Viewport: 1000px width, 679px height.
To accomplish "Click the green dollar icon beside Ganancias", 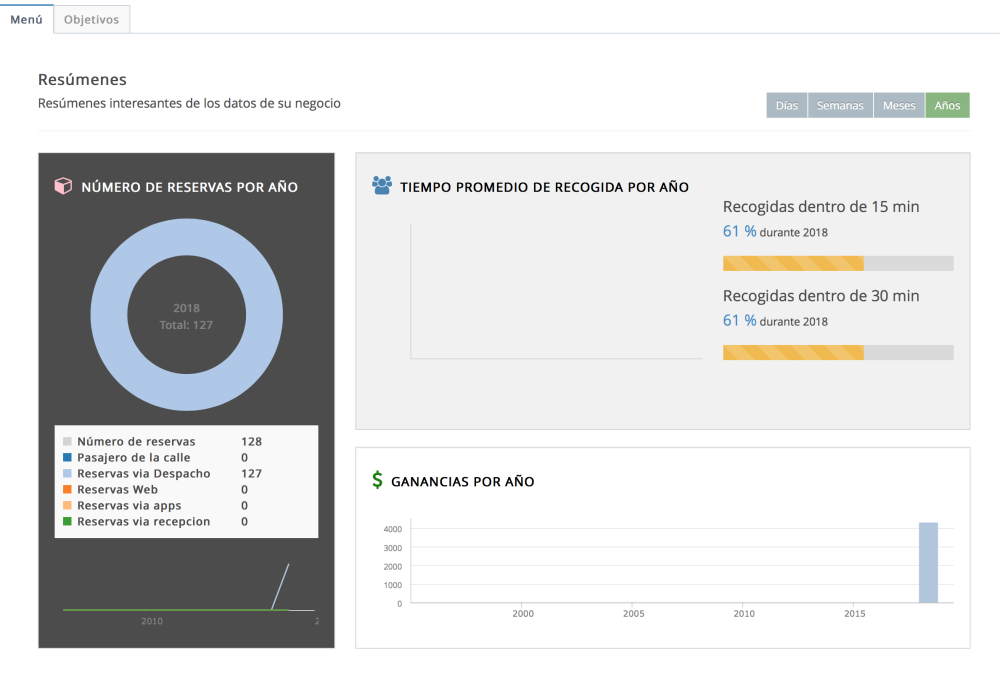I will click(x=377, y=481).
